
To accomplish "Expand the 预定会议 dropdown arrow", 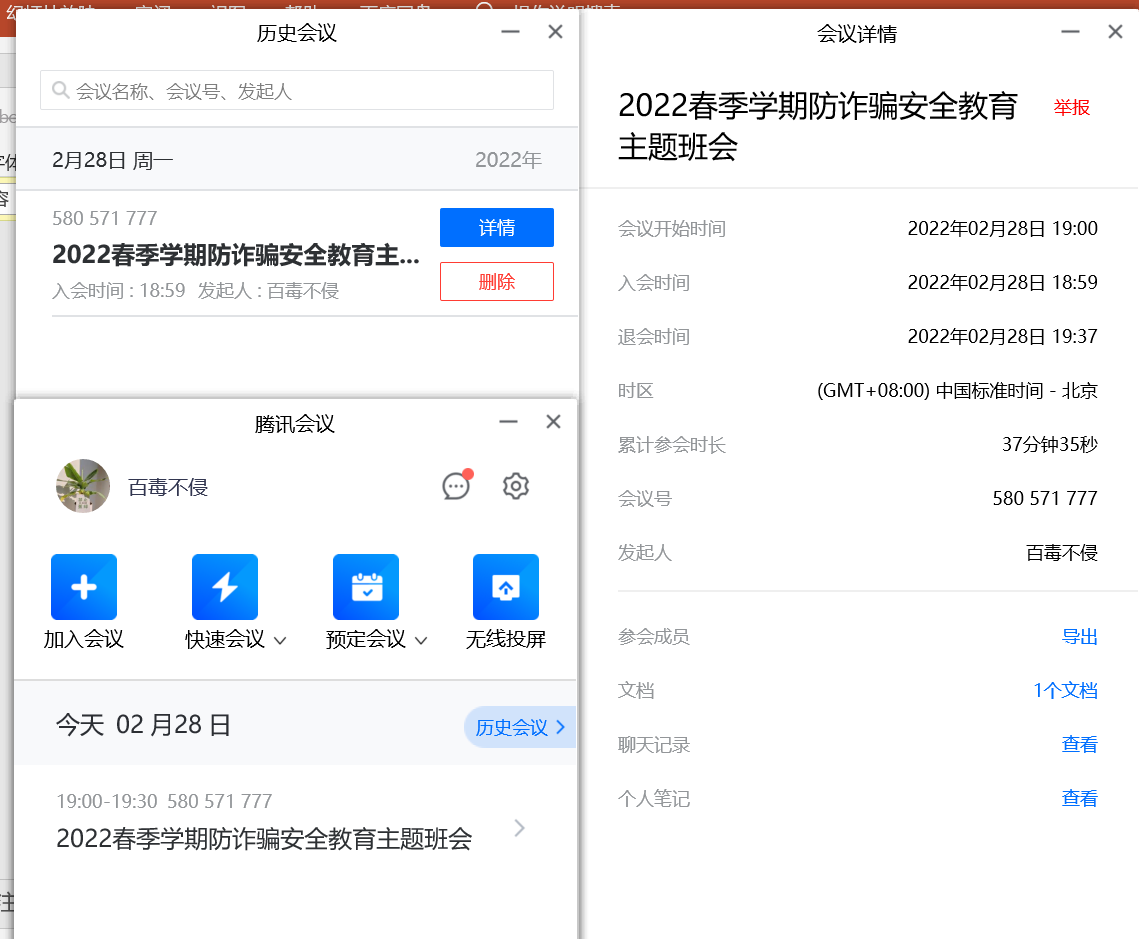I will 421,641.
